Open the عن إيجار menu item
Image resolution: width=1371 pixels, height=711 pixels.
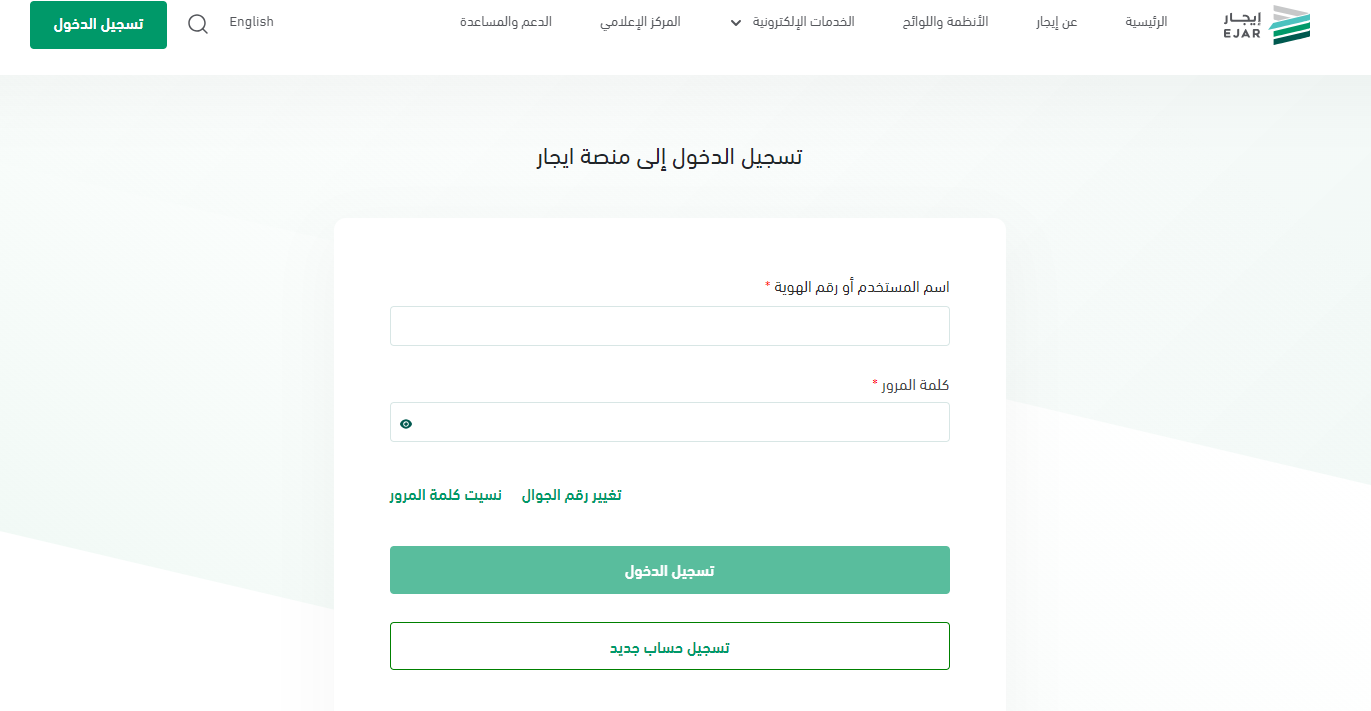1056,22
